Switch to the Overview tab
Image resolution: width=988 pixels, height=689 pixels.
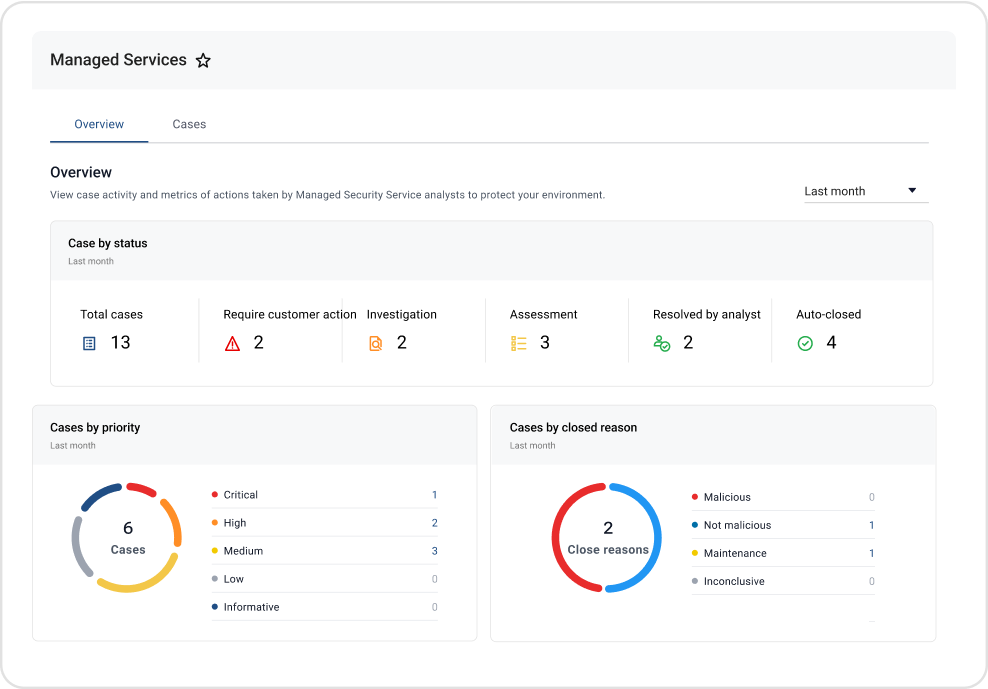tap(99, 124)
